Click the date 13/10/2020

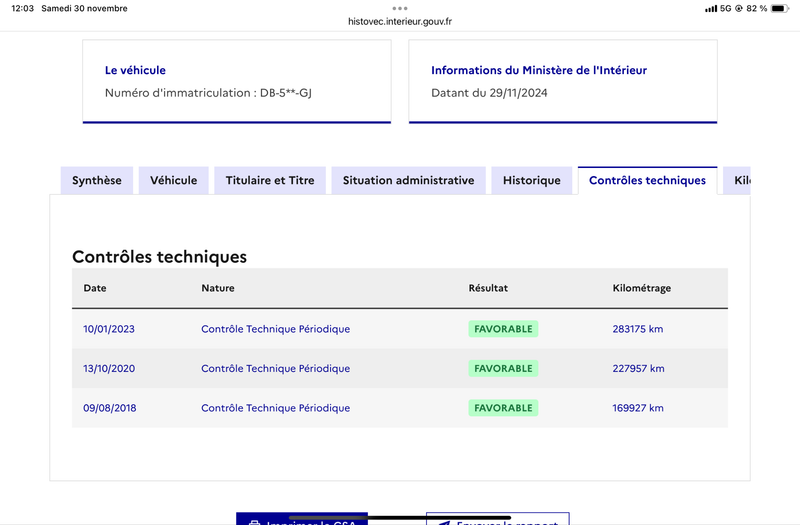[x=109, y=368]
